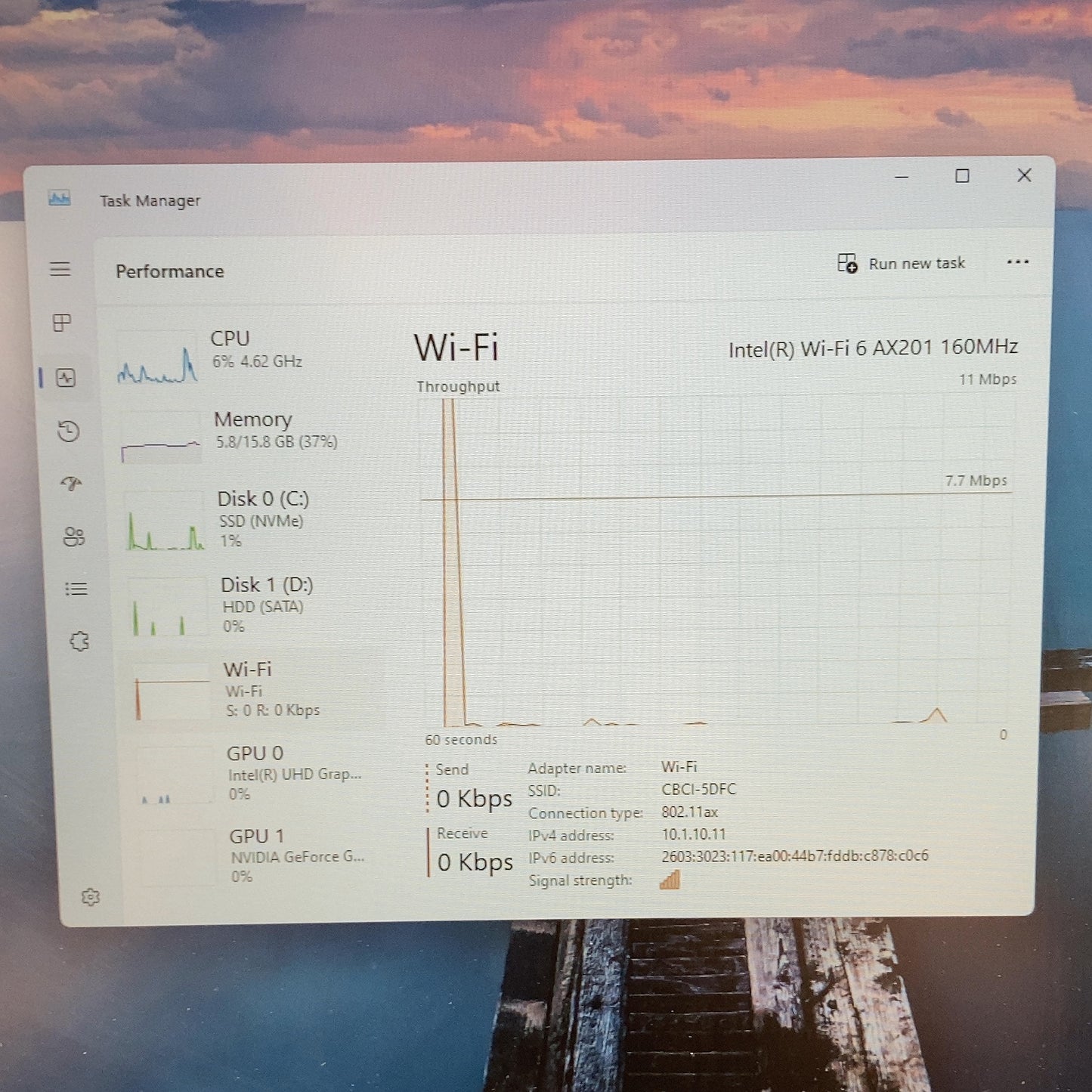Click the Disk 0 mini graph thumbnail
The height and width of the screenshot is (1092, 1092).
[x=166, y=520]
